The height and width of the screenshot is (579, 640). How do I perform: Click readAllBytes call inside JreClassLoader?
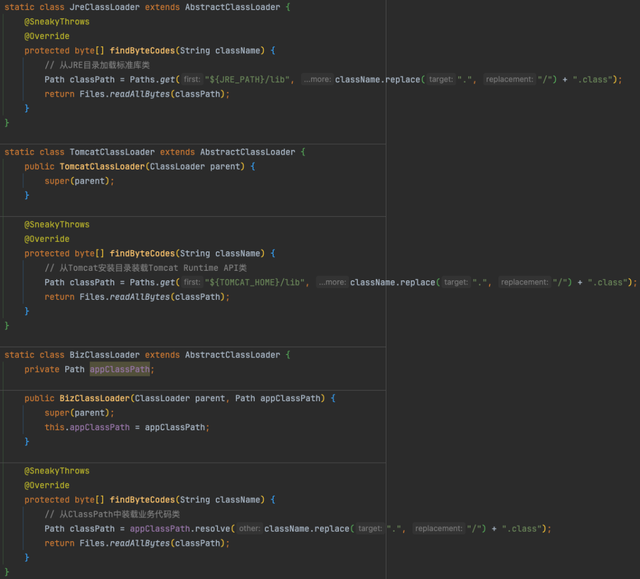[140, 94]
